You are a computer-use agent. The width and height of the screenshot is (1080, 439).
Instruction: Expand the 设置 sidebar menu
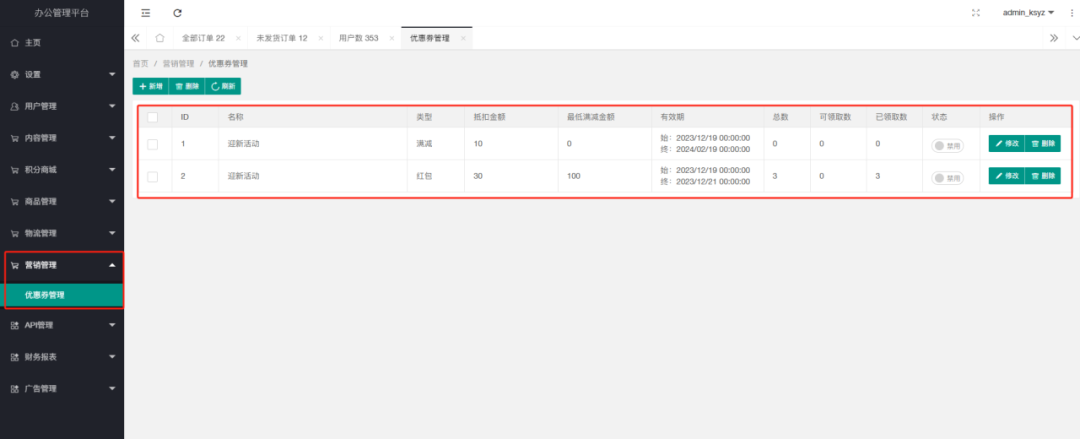(62, 75)
